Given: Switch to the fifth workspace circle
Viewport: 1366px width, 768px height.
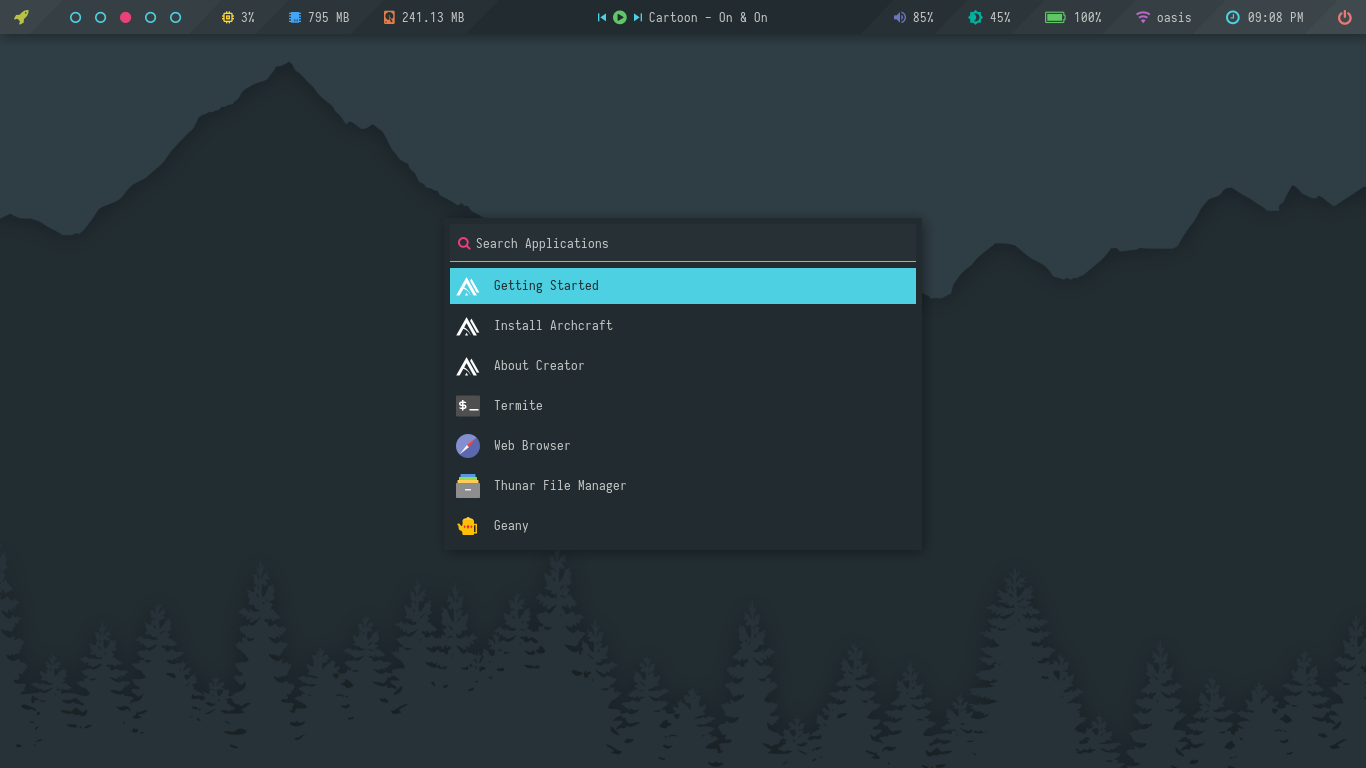Looking at the screenshot, I should 175,17.
